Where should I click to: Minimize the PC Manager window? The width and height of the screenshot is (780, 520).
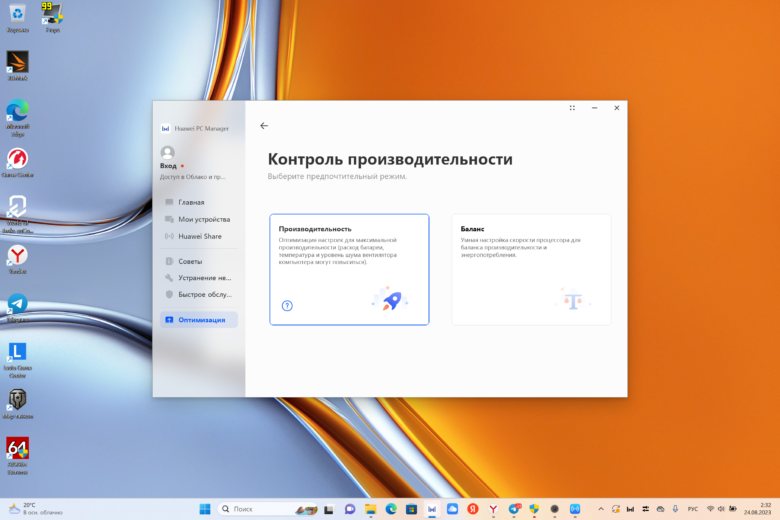(594, 108)
